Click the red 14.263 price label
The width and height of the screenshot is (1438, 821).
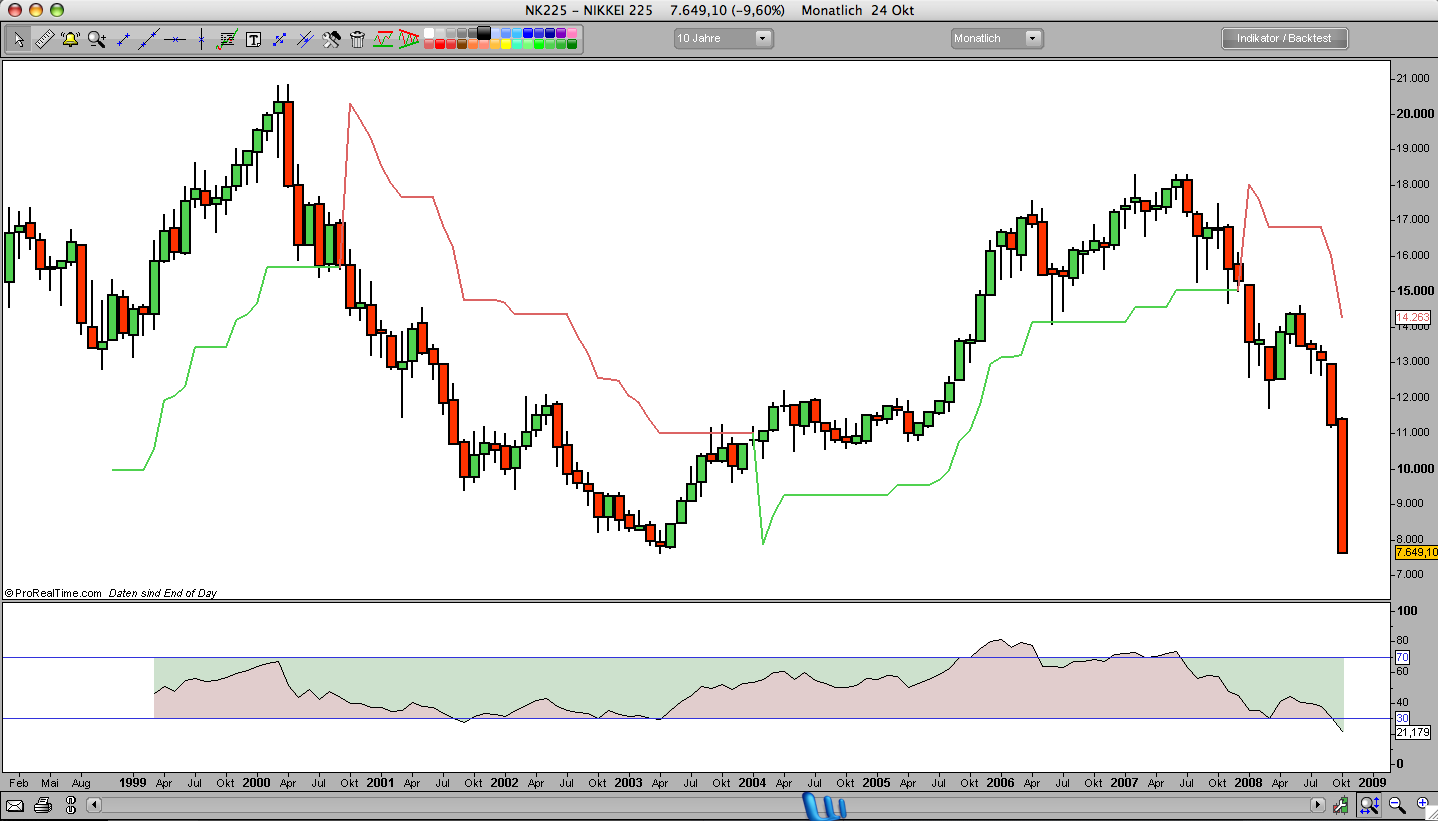(1413, 317)
